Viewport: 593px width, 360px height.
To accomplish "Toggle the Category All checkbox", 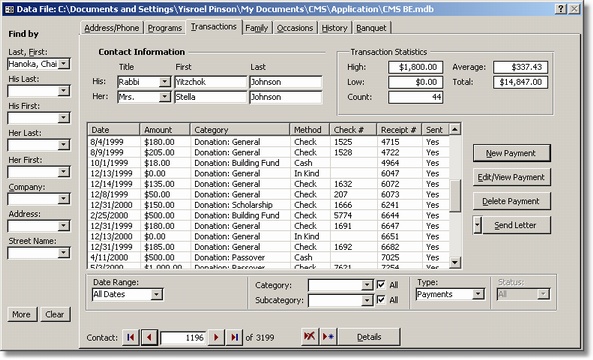I will pos(381,285).
